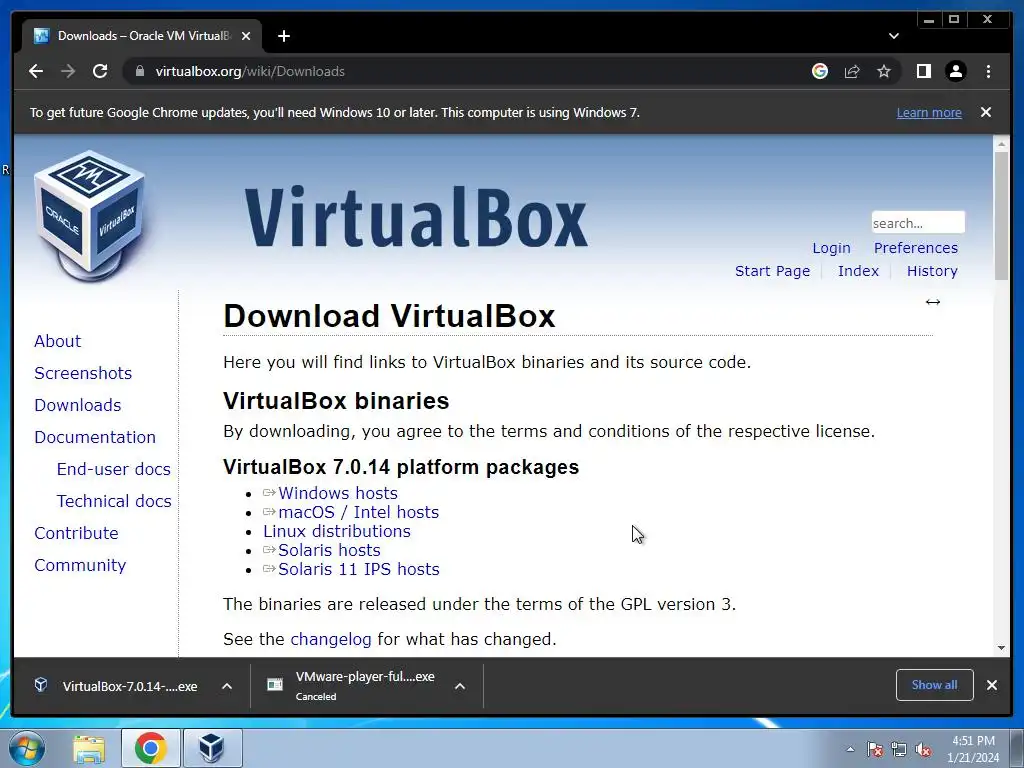
Task: Open Screenshots in the left sidebar
Action: pos(83,373)
